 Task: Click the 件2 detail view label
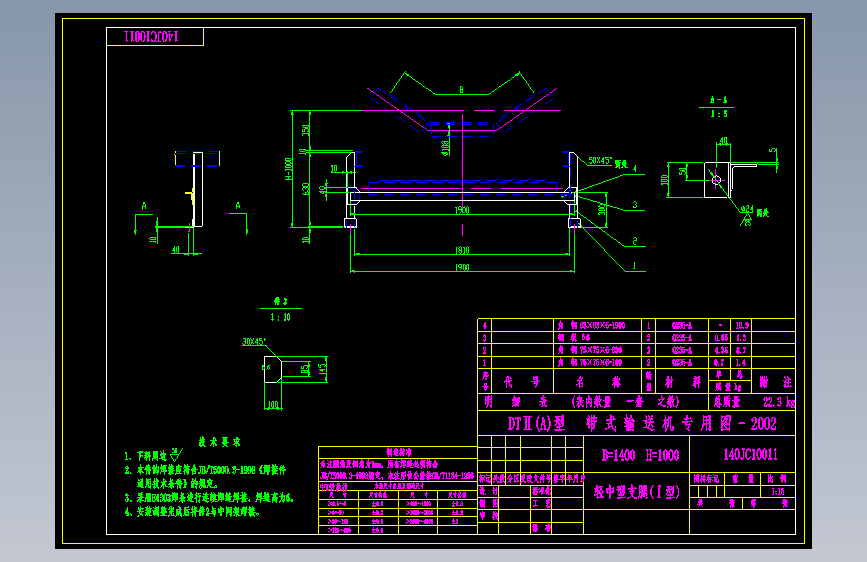point(281,301)
